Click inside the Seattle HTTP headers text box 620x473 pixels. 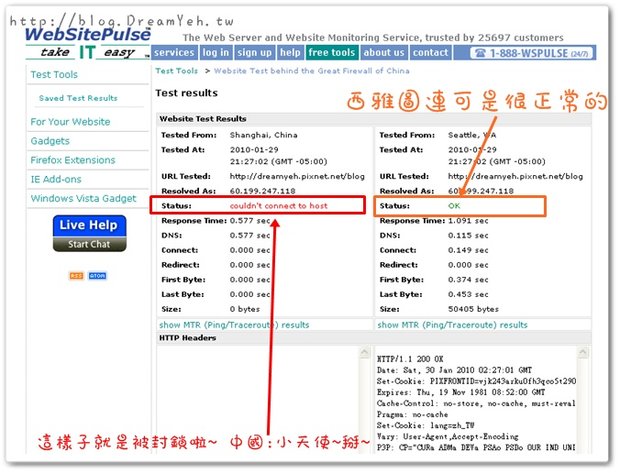[x=476, y=399]
